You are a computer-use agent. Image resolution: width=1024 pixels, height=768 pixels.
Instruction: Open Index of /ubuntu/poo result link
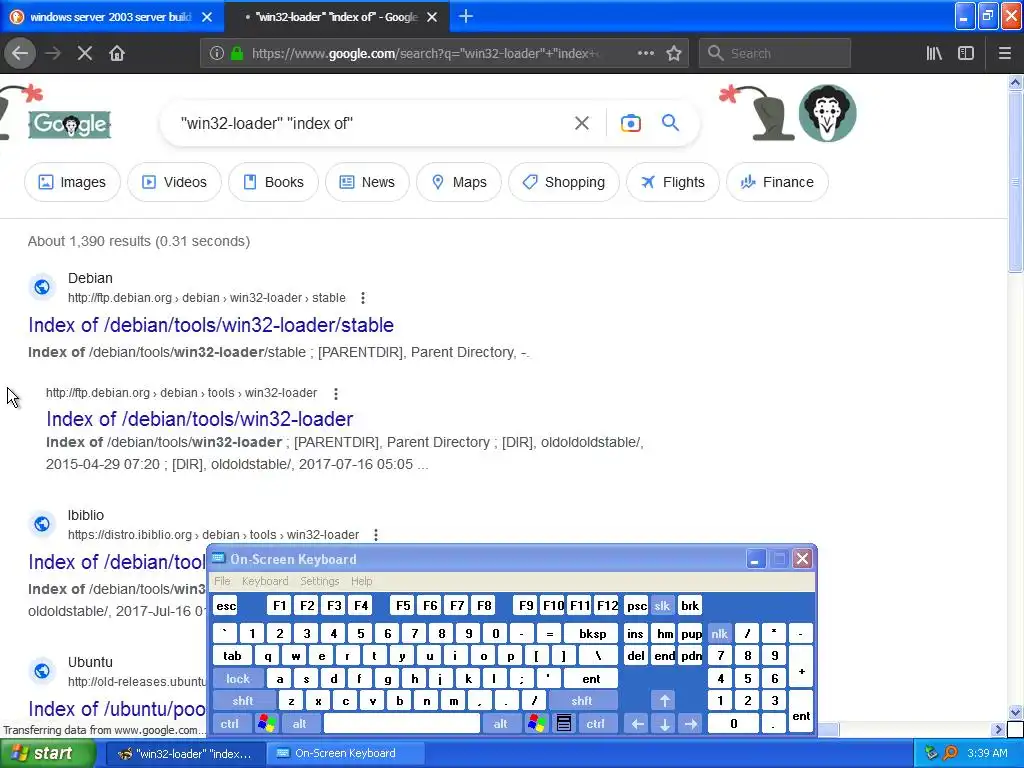[117, 709]
